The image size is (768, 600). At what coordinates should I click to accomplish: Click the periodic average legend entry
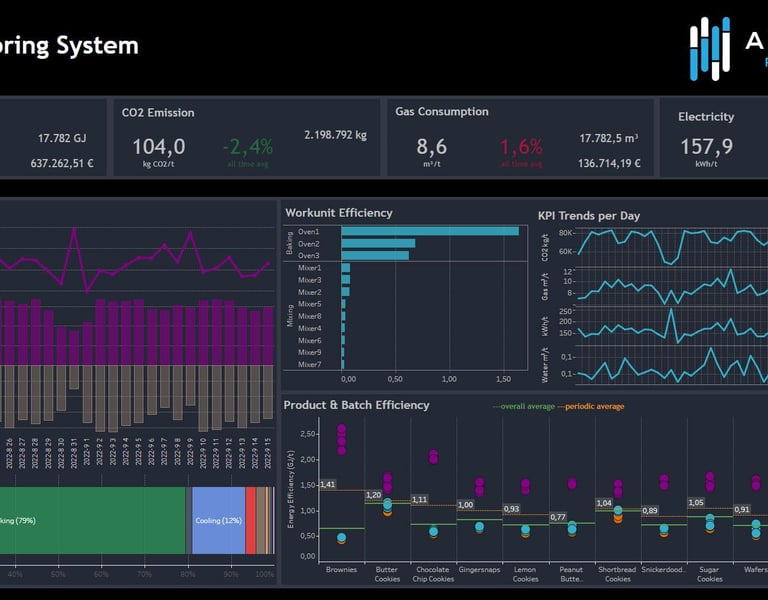click(x=591, y=406)
